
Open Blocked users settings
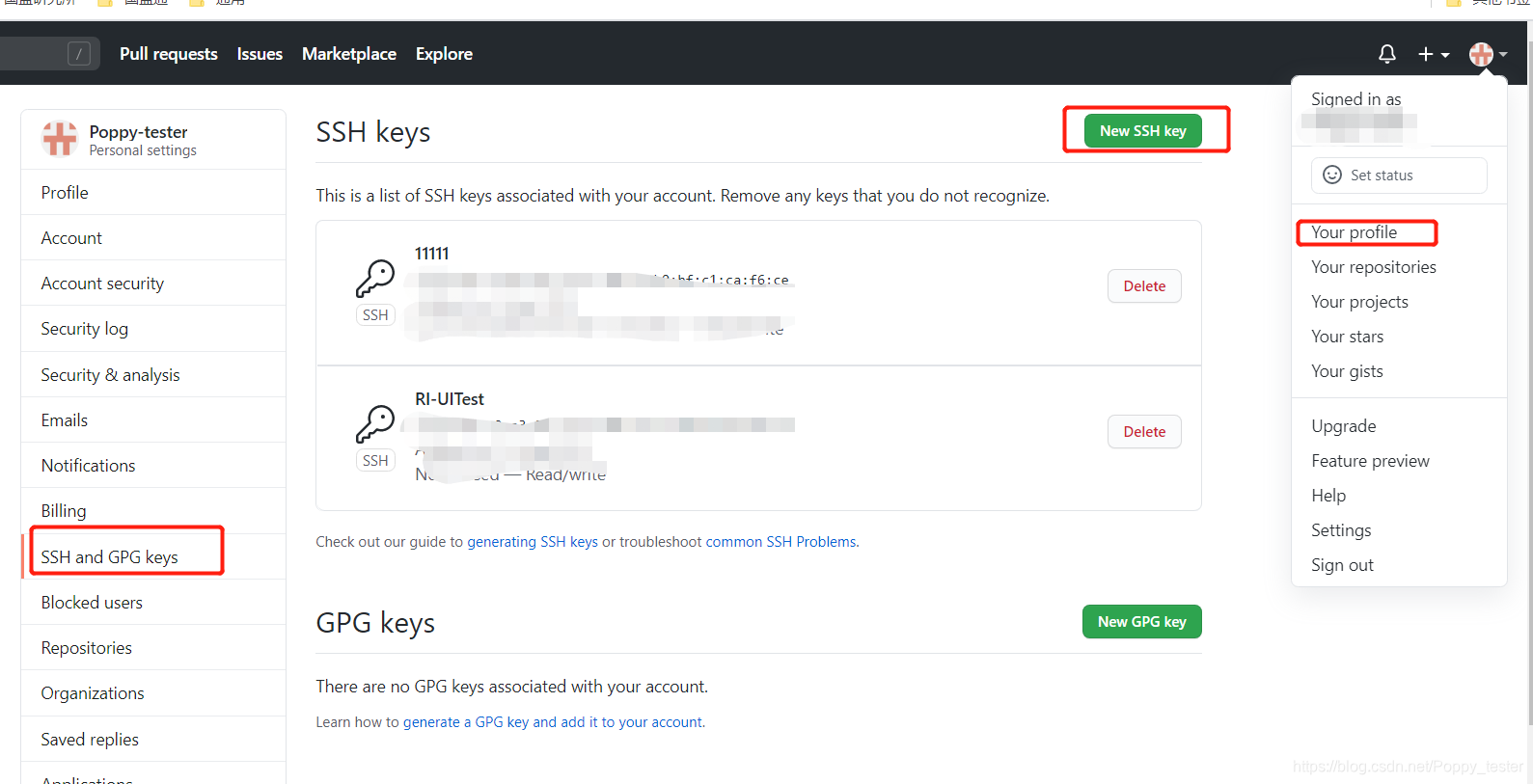pyautogui.click(x=153, y=603)
